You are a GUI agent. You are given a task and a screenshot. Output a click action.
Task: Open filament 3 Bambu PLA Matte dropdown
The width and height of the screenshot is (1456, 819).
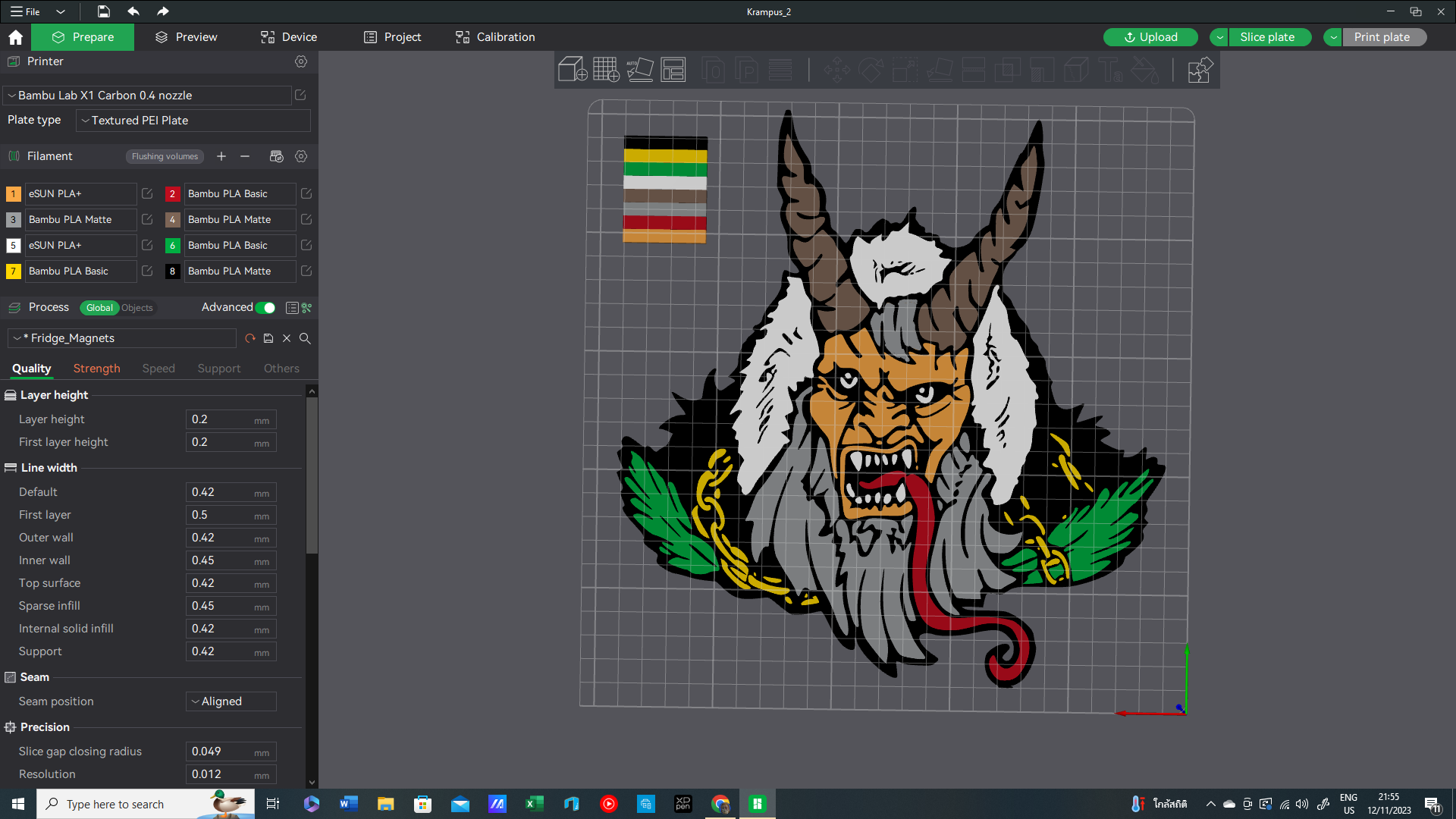pyautogui.click(x=81, y=219)
